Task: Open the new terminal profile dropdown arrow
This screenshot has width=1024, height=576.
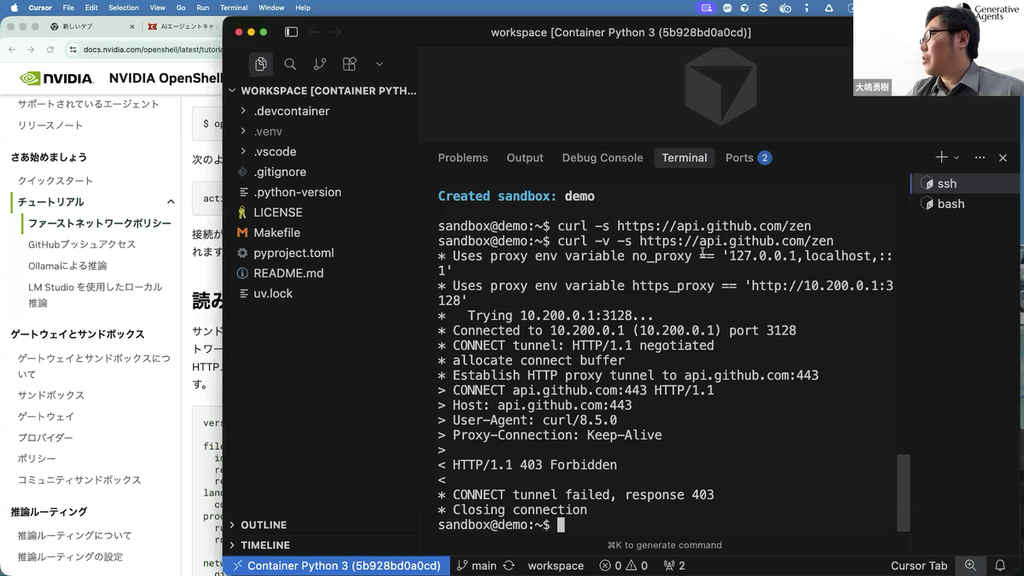Action: tap(957, 158)
